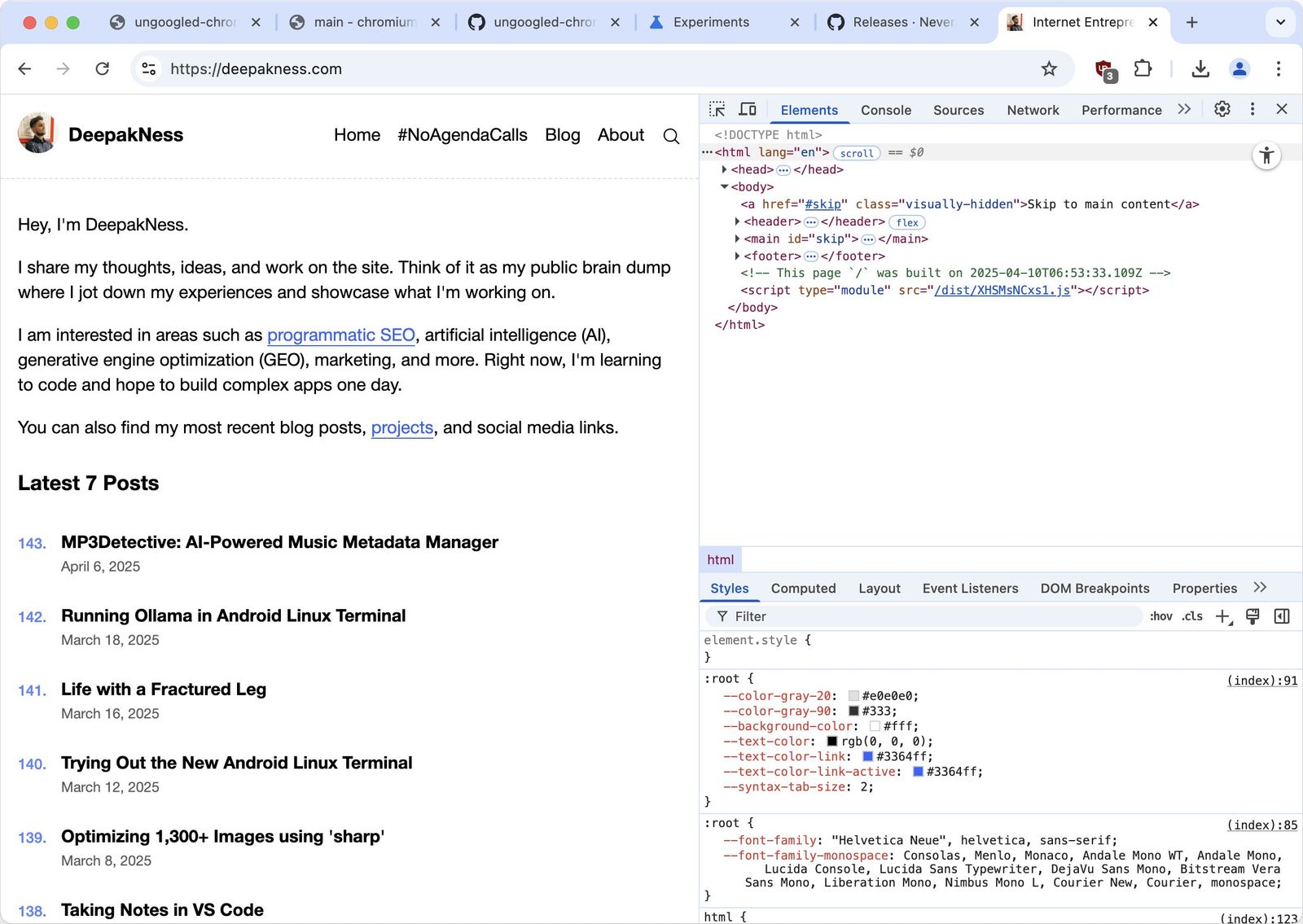Toggle the device emulation mode icon
Image resolution: width=1303 pixels, height=924 pixels.
click(x=748, y=109)
